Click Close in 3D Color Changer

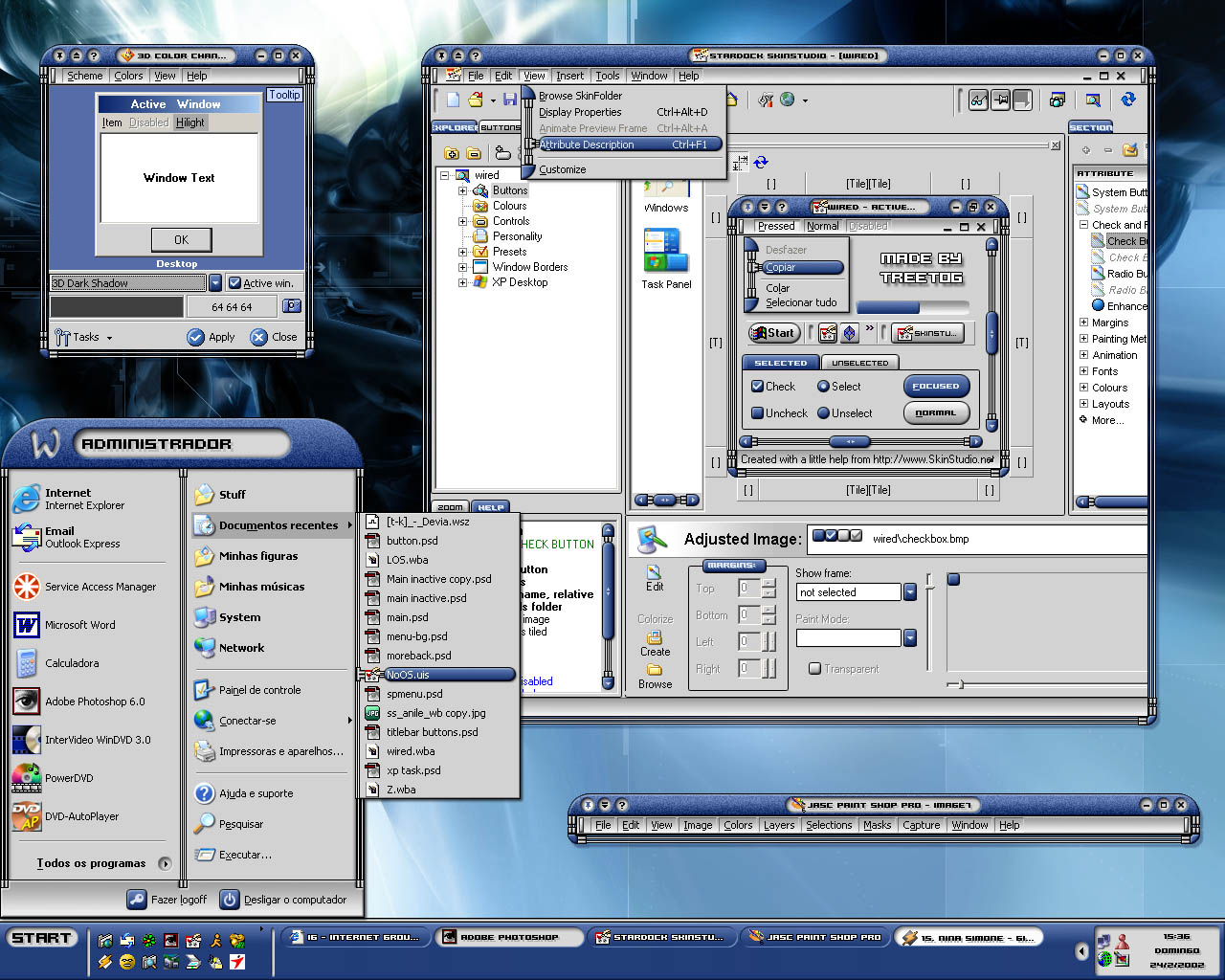275,337
